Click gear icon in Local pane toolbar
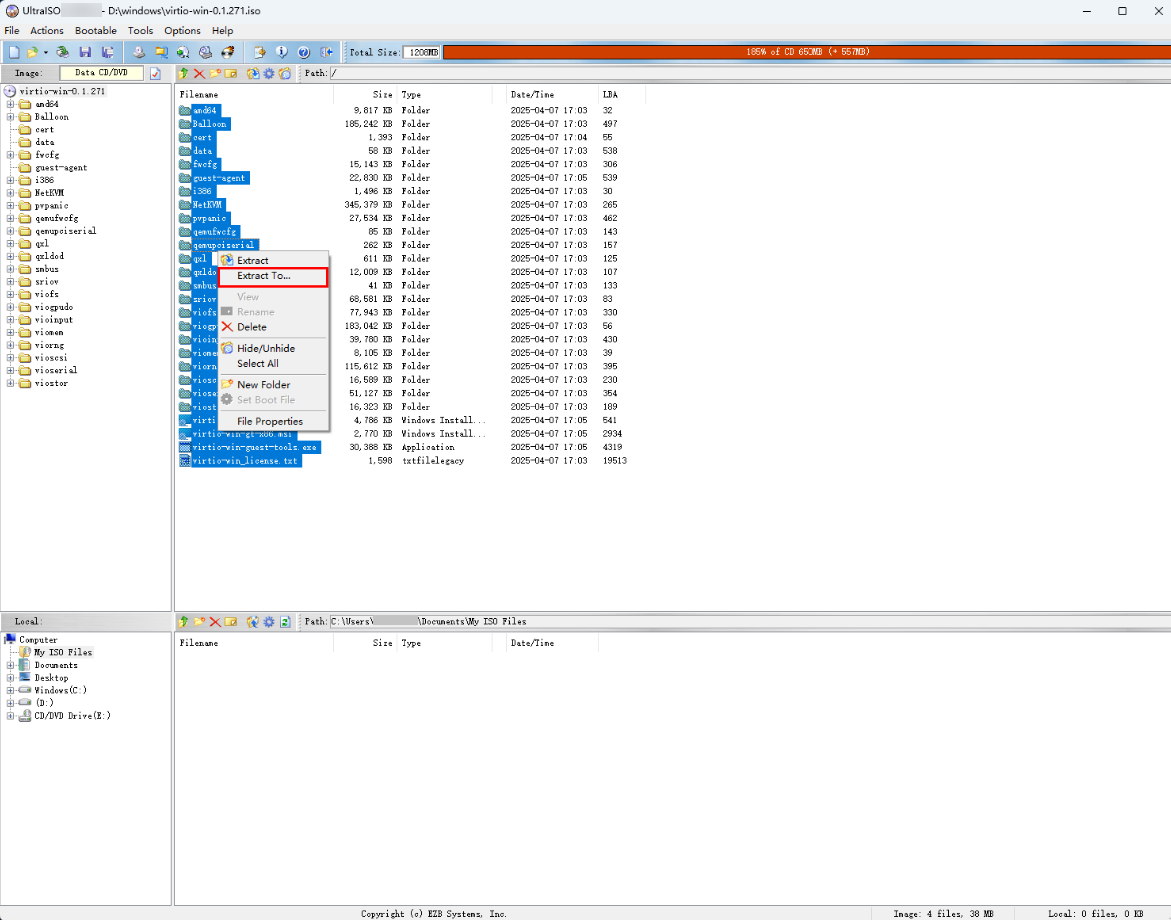 tap(269, 621)
